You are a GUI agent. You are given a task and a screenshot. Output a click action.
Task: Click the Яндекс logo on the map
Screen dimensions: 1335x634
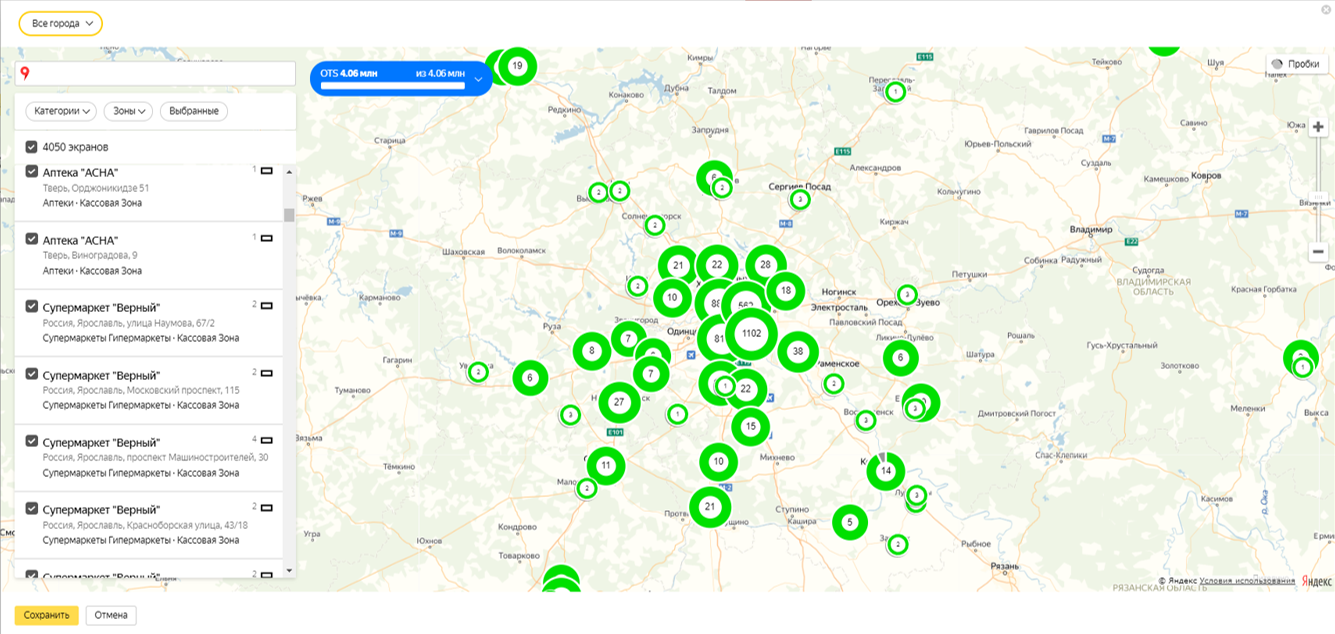click(1316, 581)
